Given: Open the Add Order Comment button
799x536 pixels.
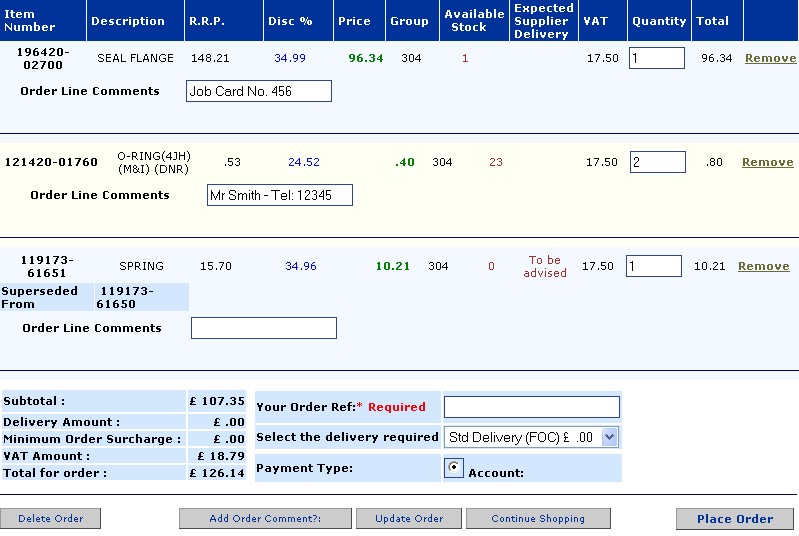Looking at the screenshot, I should [265, 519].
